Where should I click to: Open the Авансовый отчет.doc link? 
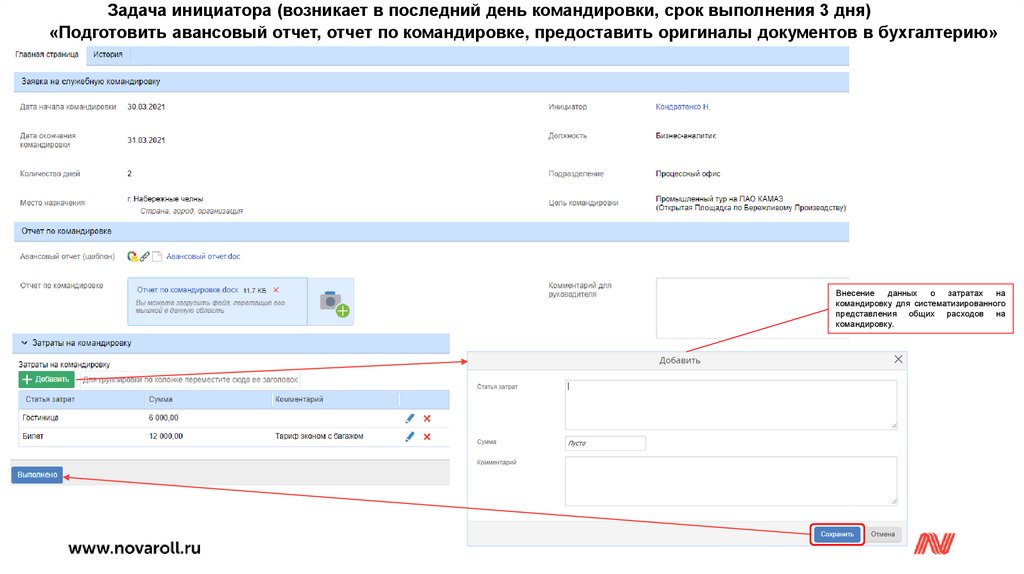tap(203, 257)
